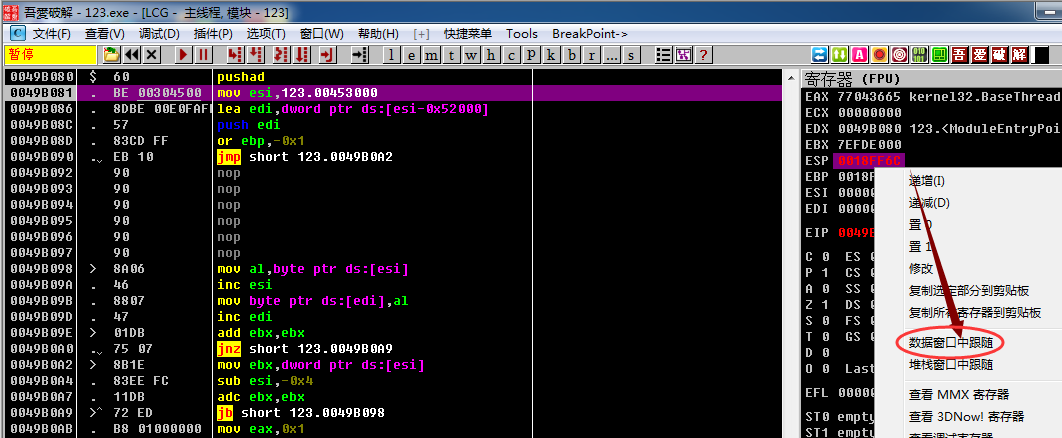This screenshot has width=1062, height=438.
Task: Open the CPU window with the c button
Action: click(511, 56)
